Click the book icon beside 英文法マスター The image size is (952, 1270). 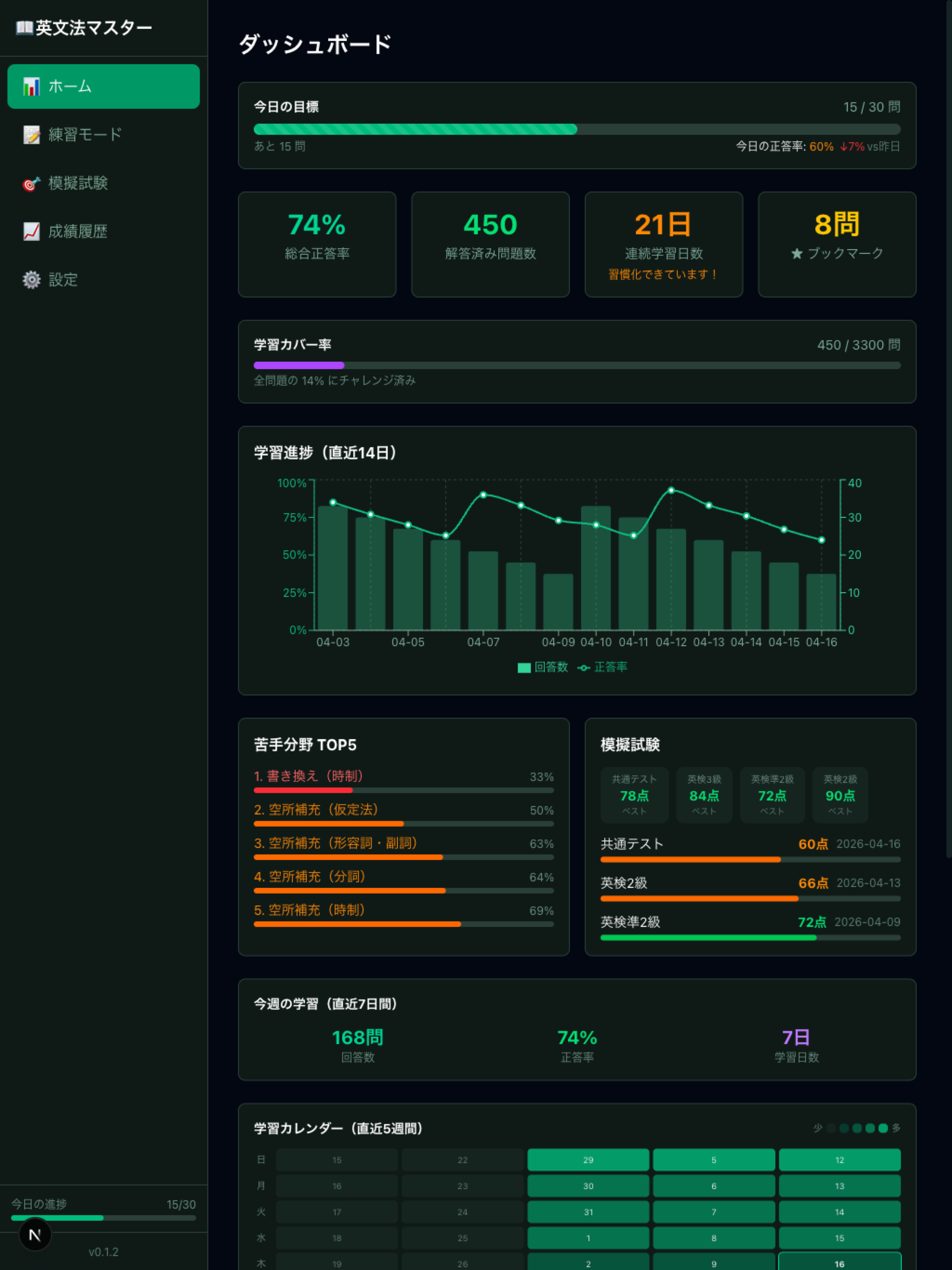24,27
